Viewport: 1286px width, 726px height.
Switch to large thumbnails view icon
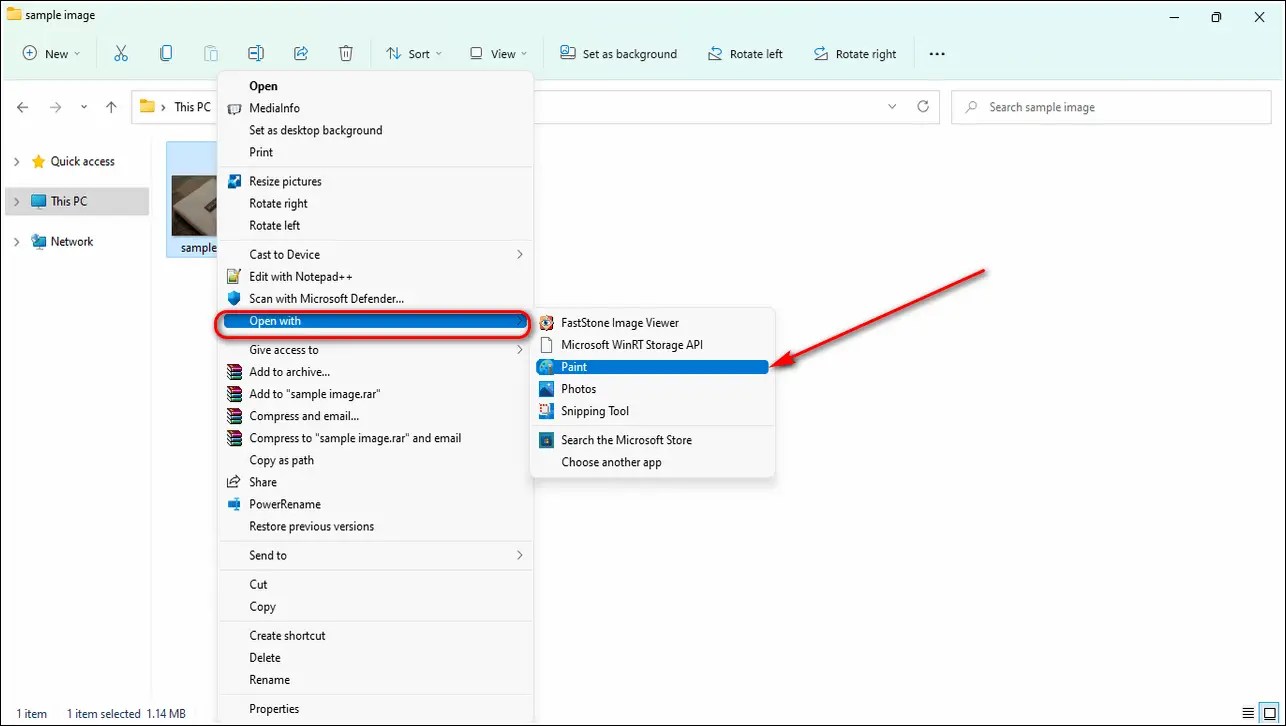[1268, 714]
